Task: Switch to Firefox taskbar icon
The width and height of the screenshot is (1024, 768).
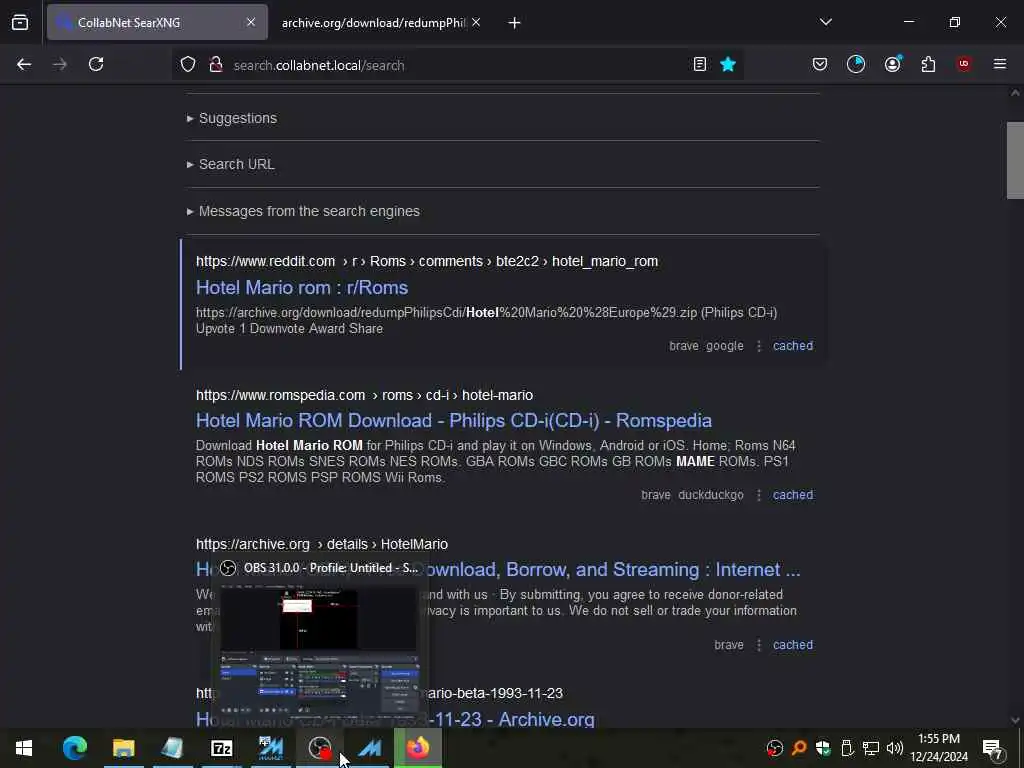Action: (x=418, y=748)
